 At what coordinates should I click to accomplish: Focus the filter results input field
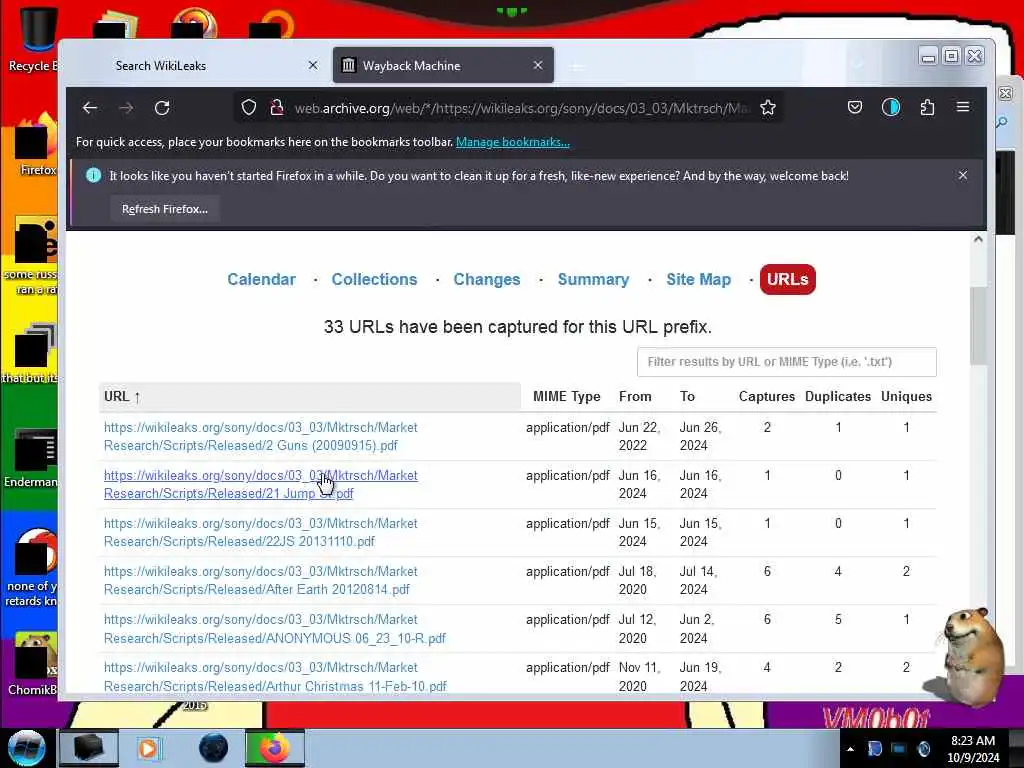(x=786, y=362)
